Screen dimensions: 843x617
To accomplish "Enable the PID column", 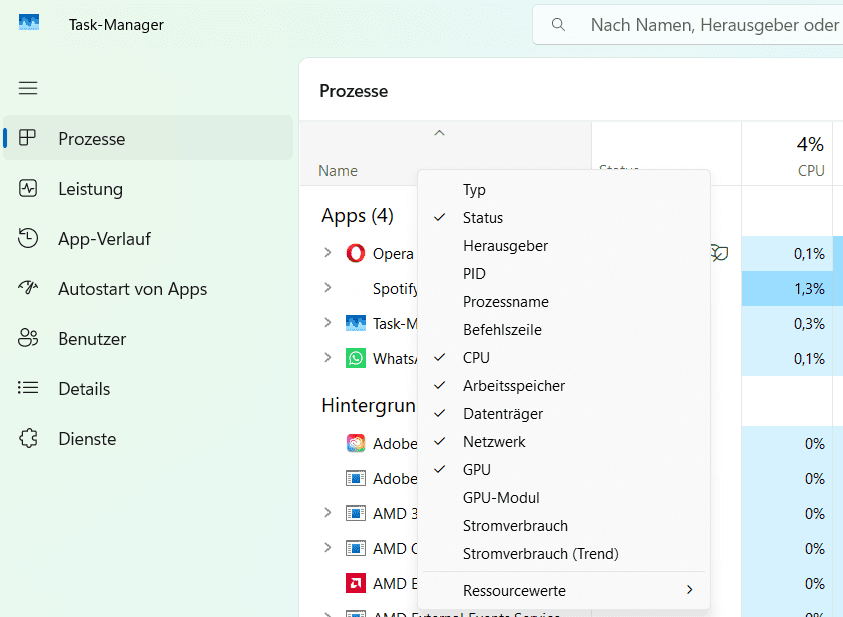I will coord(564,274).
